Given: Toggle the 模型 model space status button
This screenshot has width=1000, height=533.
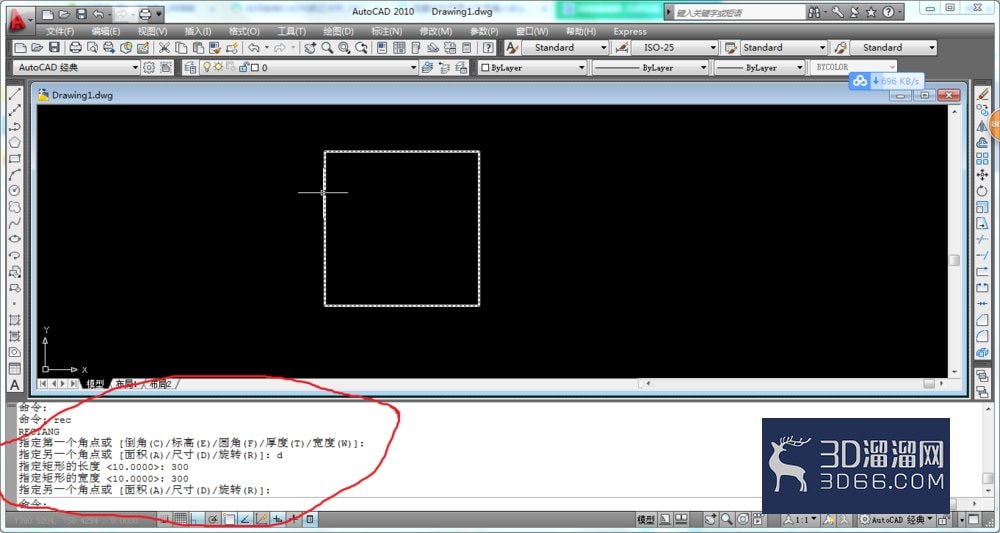Looking at the screenshot, I should point(646,520).
